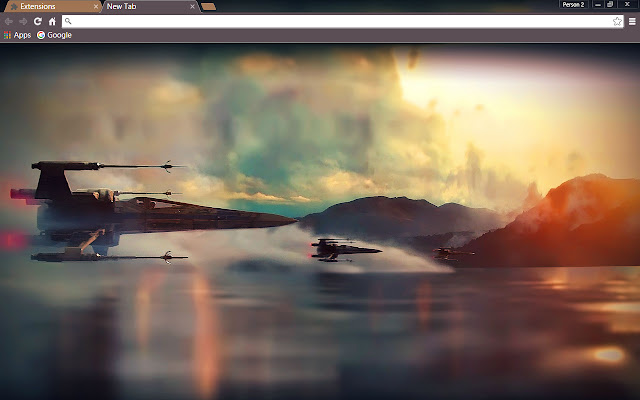Screen dimensions: 640x400
Task: Open the Person 2 profile switcher
Action: [573, 4]
